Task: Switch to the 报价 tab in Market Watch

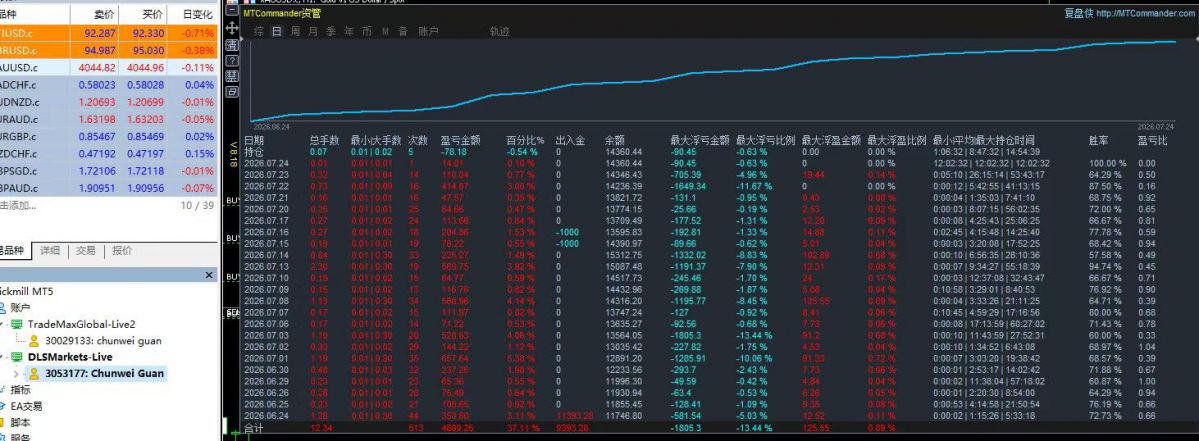Action: click(x=122, y=251)
